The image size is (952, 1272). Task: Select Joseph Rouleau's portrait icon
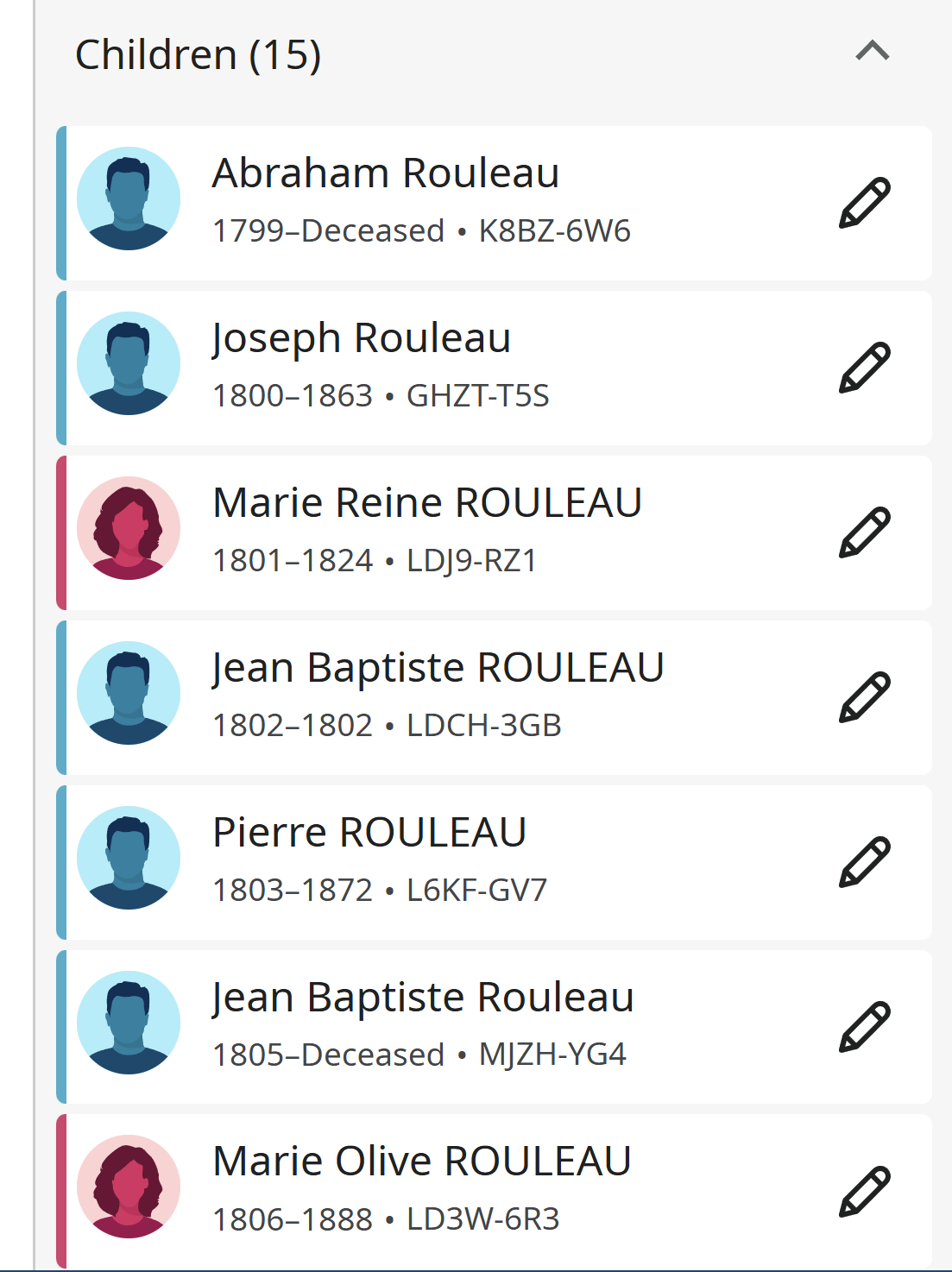point(129,363)
